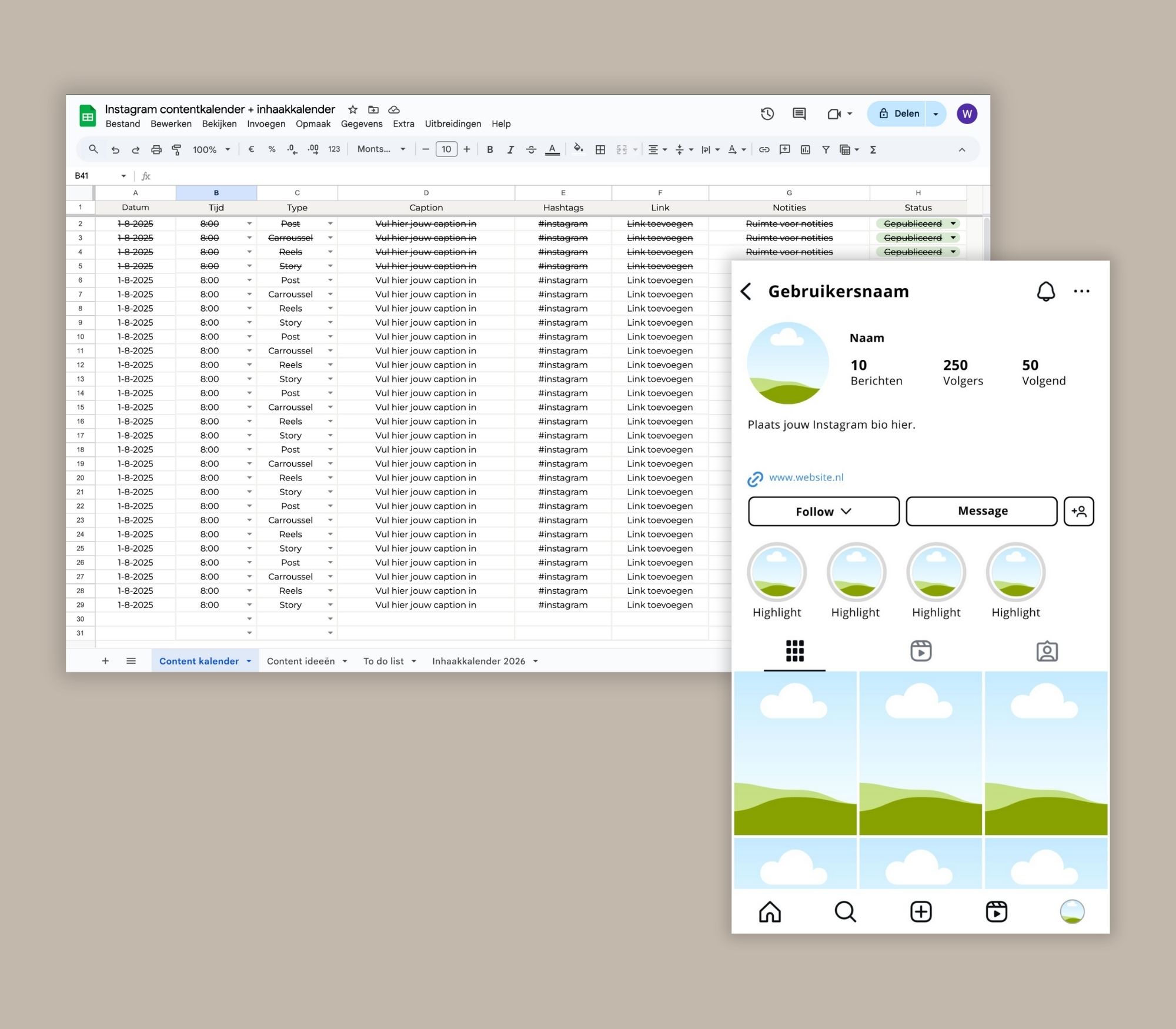Star the spreadsheet document
1176x1029 pixels.
(353, 109)
